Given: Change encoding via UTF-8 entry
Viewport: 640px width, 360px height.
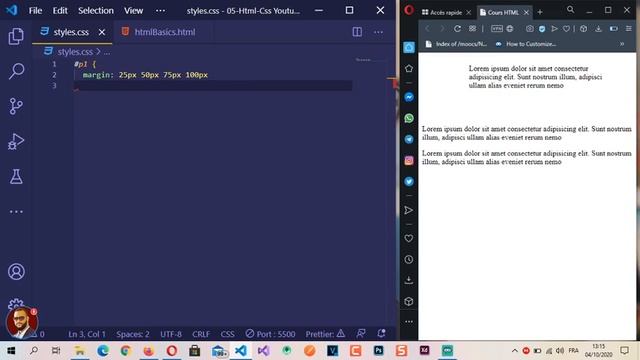Looking at the screenshot, I should (171, 334).
